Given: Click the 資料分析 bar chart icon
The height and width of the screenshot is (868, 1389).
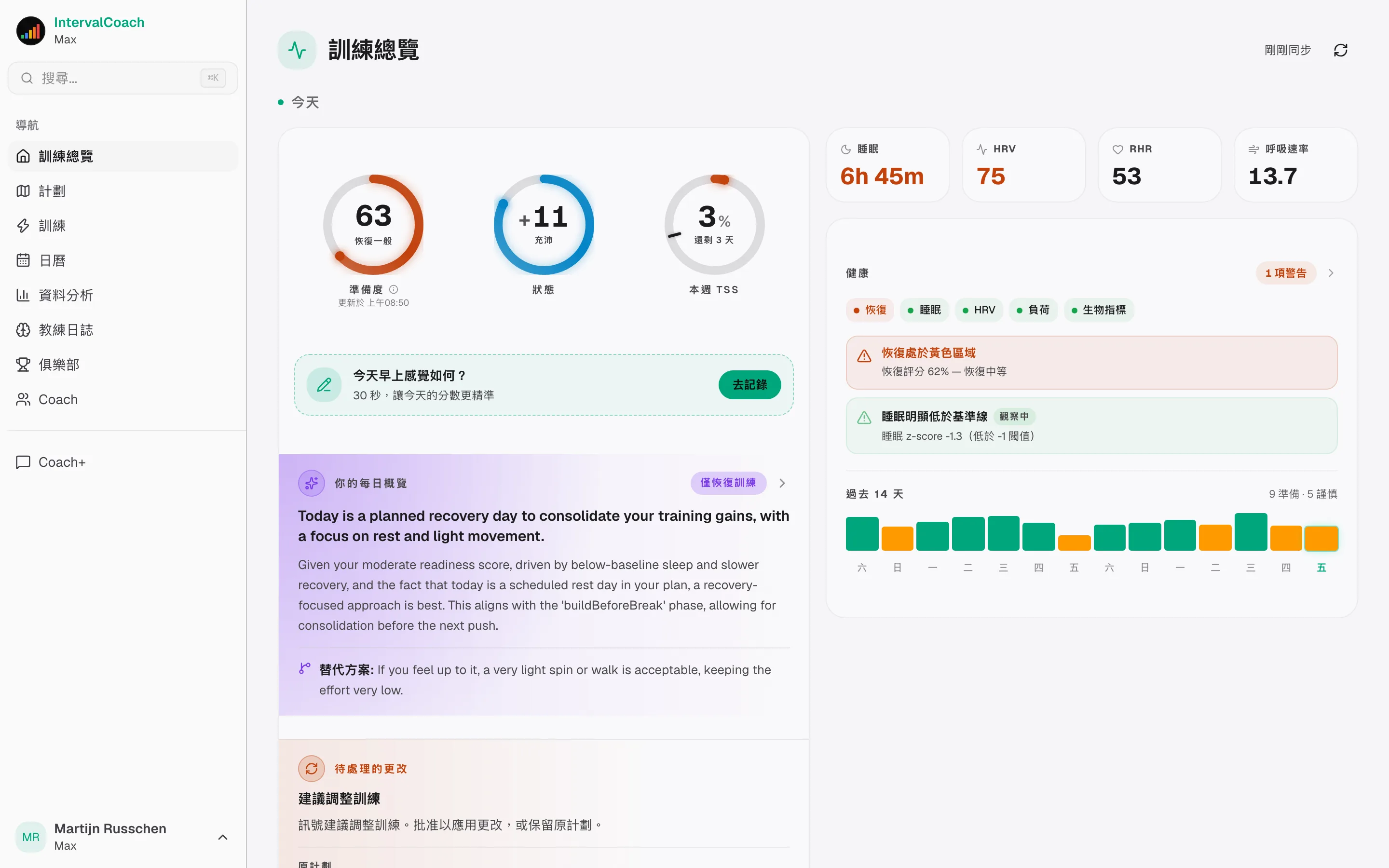Looking at the screenshot, I should coord(23,295).
